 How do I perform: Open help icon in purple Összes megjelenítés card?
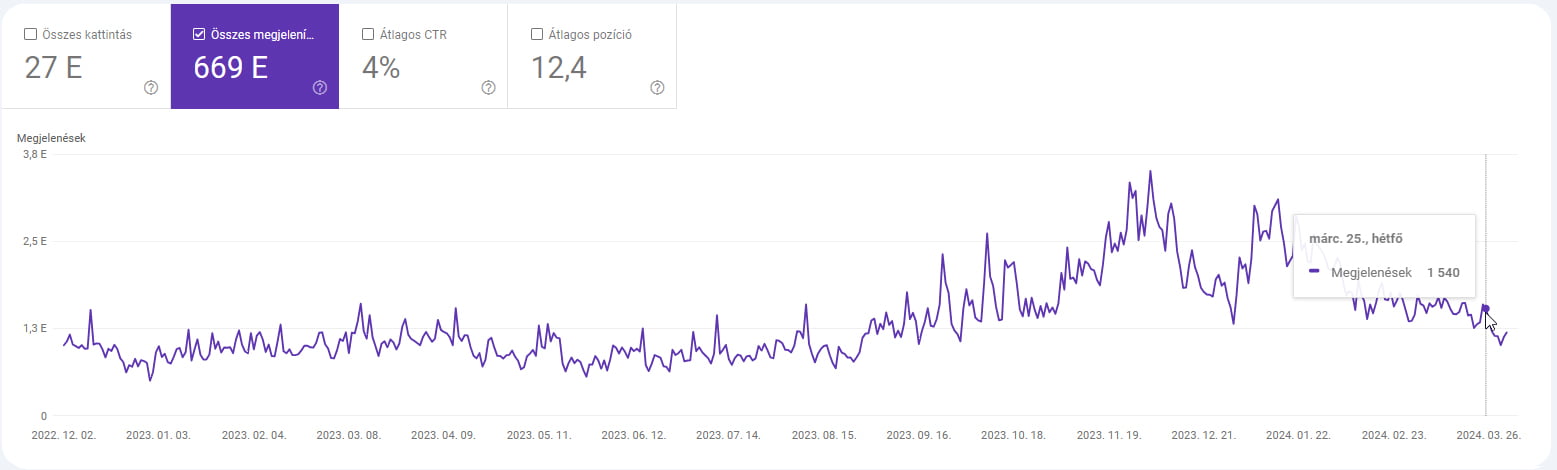[x=320, y=87]
